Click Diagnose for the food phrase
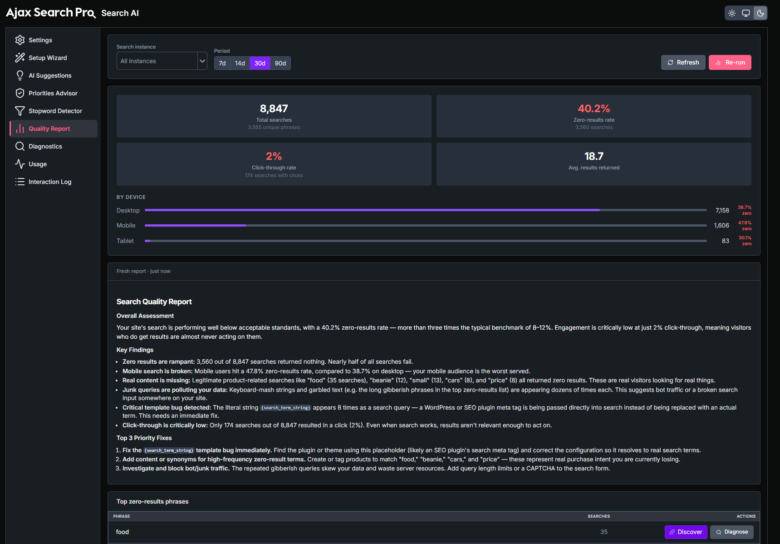780x544 pixels. 732,532
